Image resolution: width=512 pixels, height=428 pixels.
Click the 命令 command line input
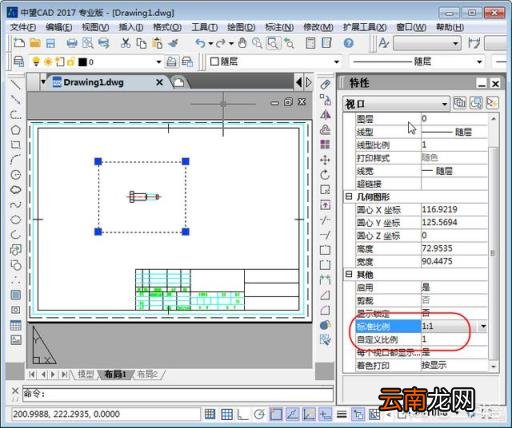[x=178, y=394]
